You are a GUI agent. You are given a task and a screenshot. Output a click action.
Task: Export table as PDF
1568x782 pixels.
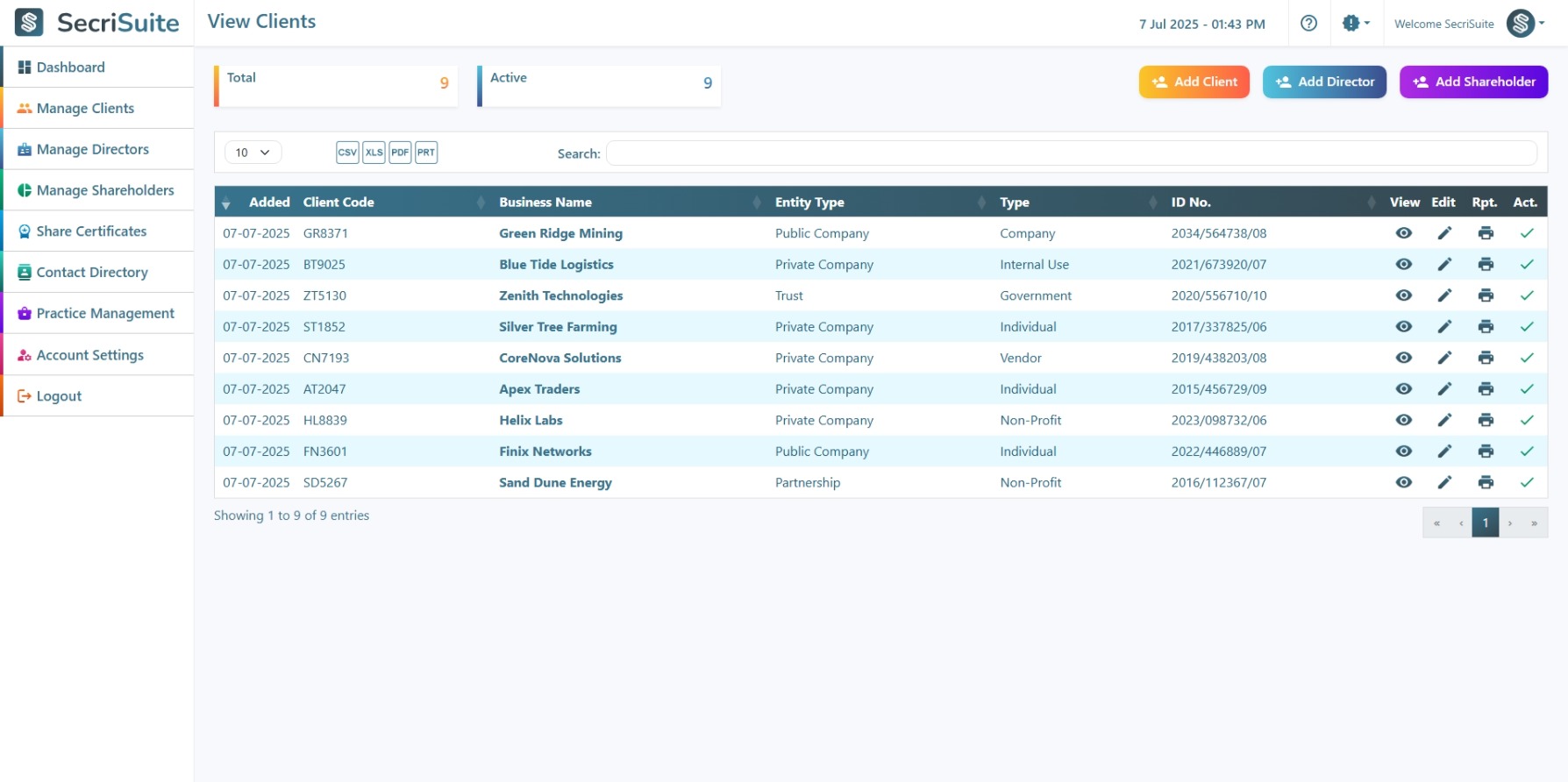400,153
